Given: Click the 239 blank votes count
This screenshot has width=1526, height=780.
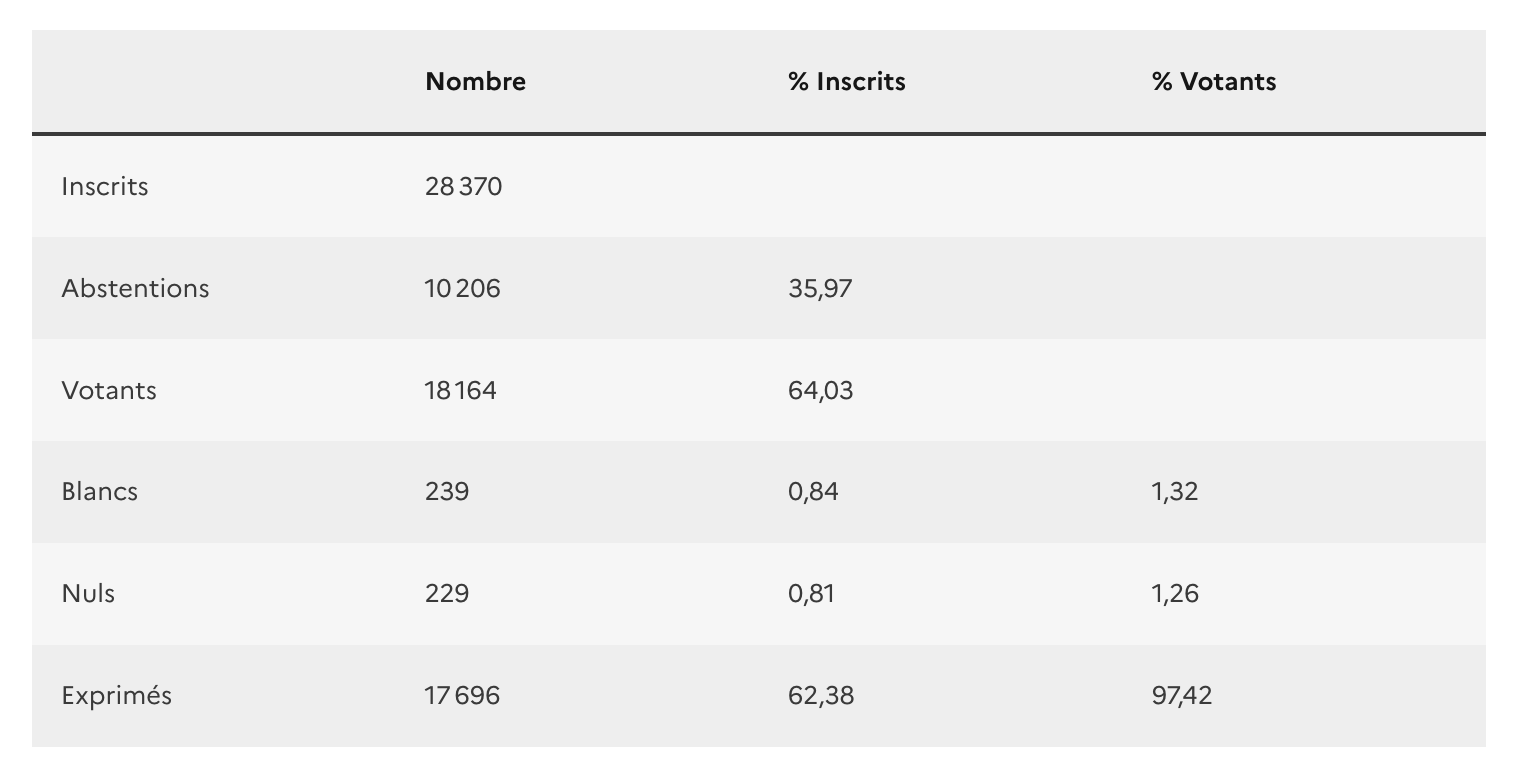Looking at the screenshot, I should pyautogui.click(x=446, y=492).
